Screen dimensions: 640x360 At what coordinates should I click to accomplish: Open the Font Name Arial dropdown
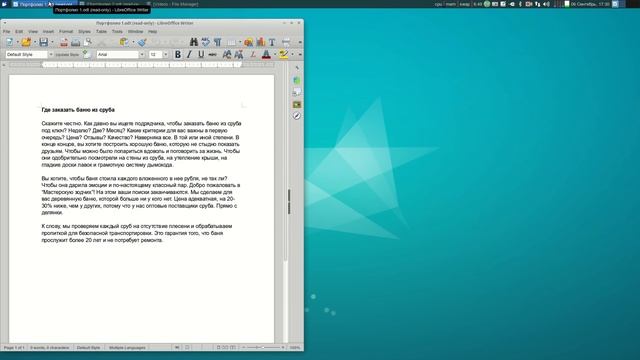click(142, 54)
